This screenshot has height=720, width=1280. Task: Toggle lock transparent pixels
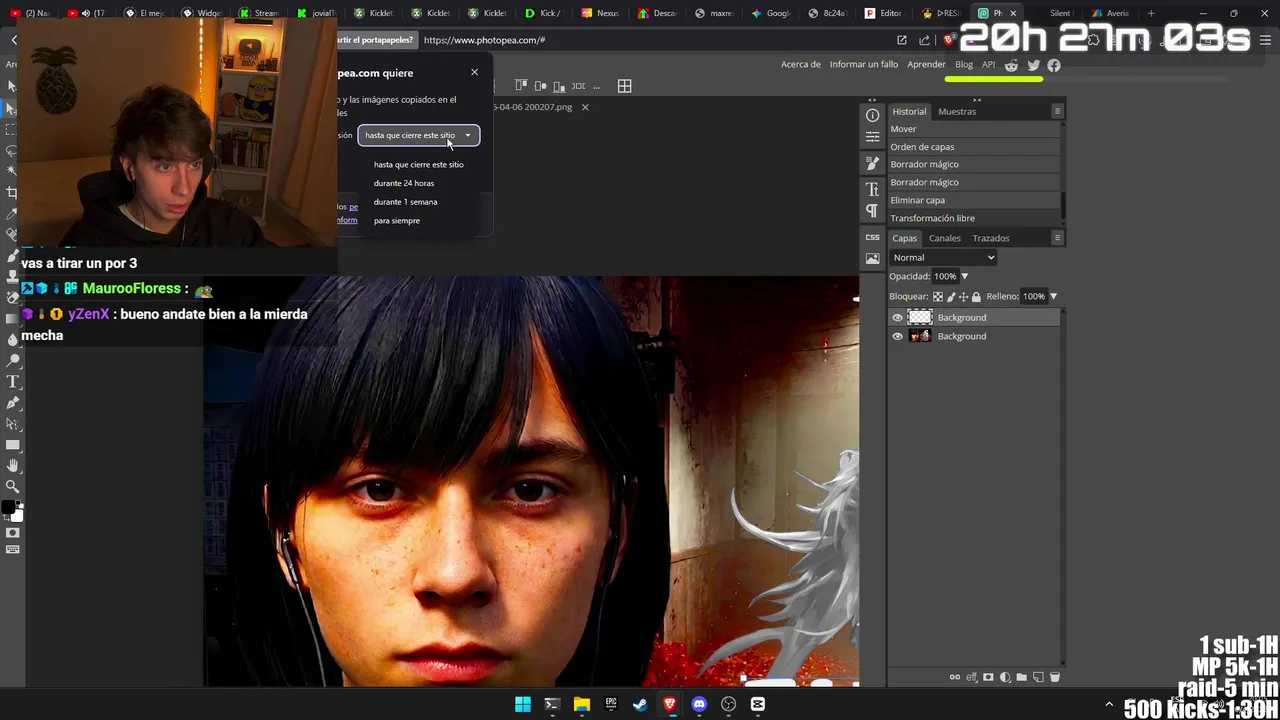(937, 296)
